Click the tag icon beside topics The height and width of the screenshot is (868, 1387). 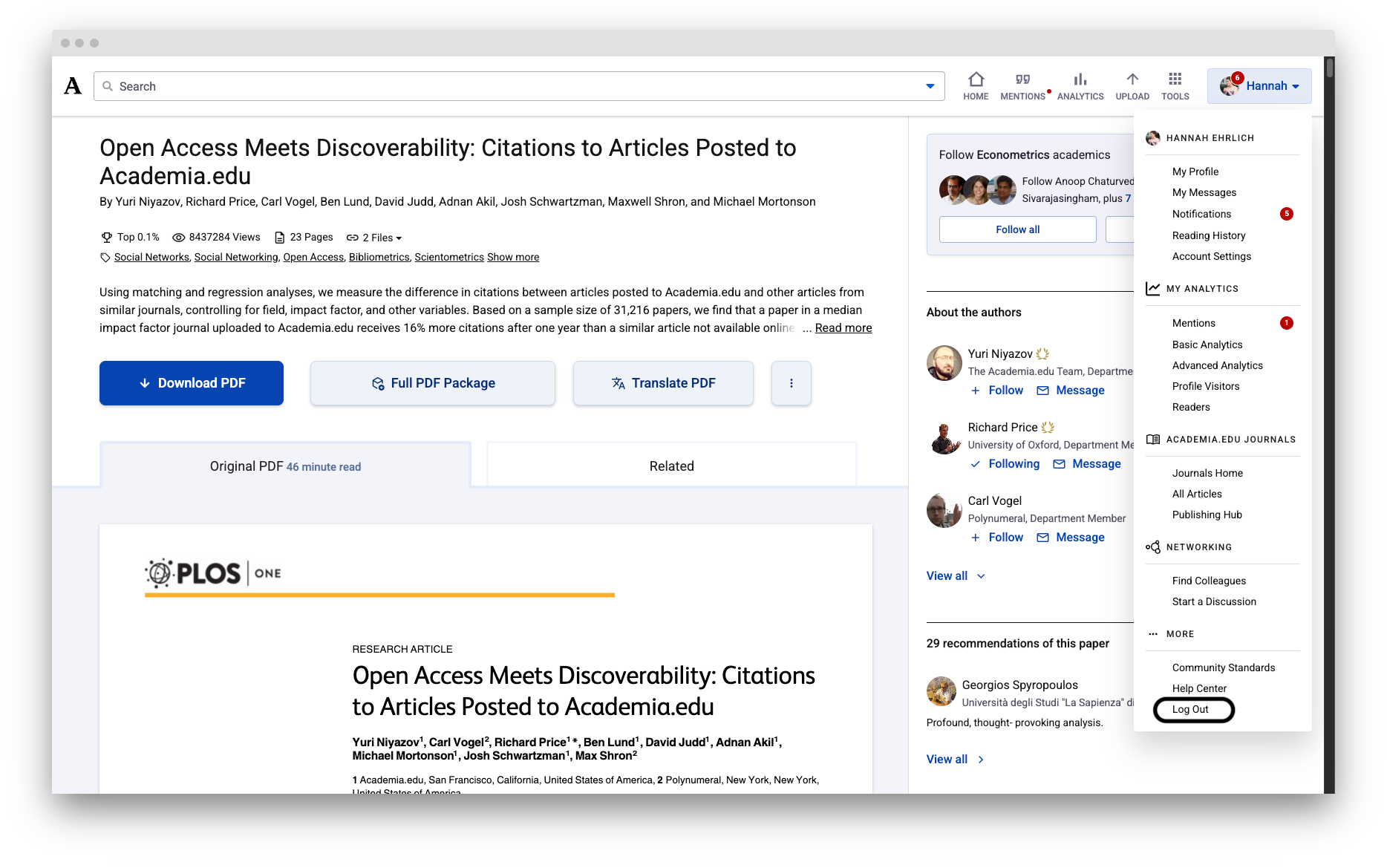pos(105,258)
